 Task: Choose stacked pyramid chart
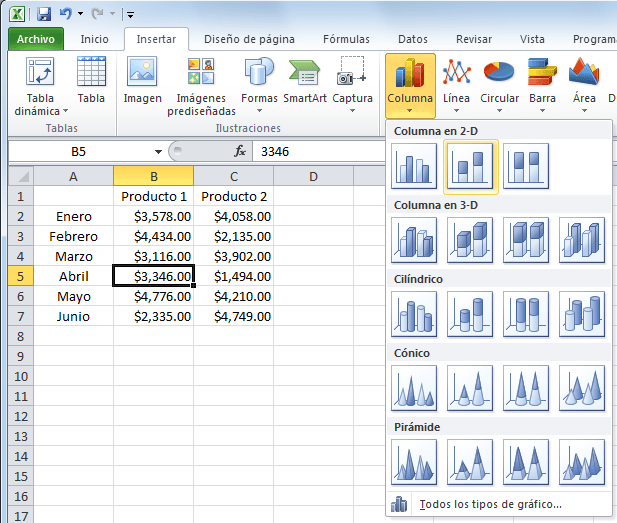[470, 462]
